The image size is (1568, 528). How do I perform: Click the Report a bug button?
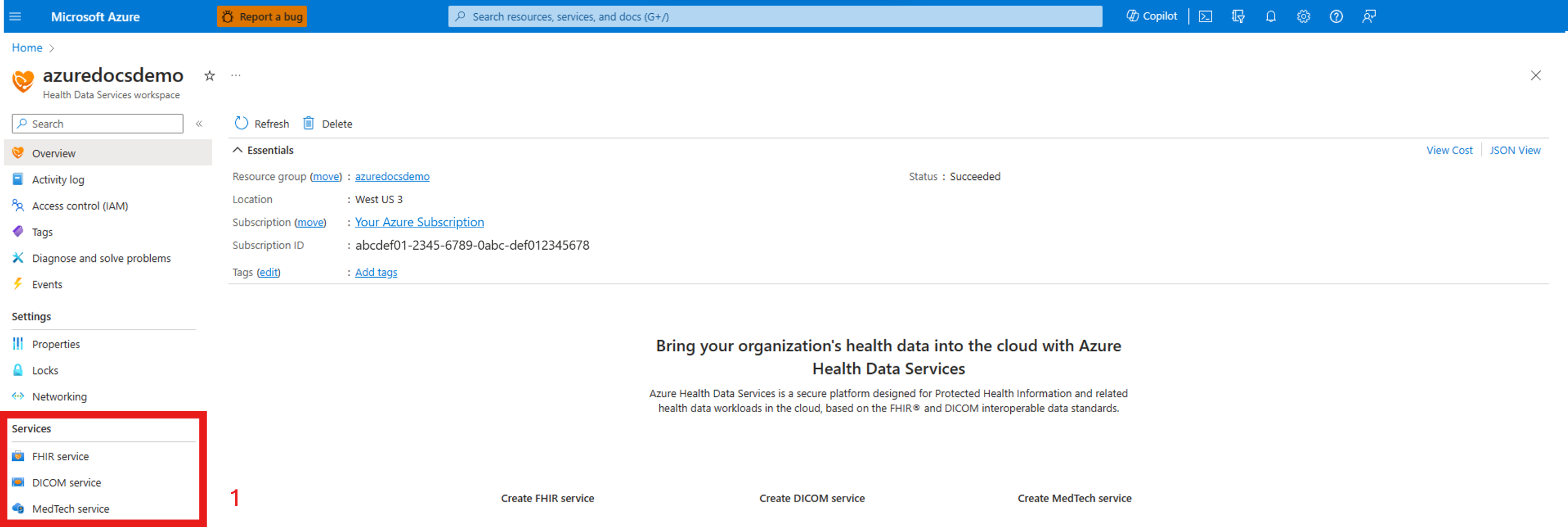pos(262,16)
